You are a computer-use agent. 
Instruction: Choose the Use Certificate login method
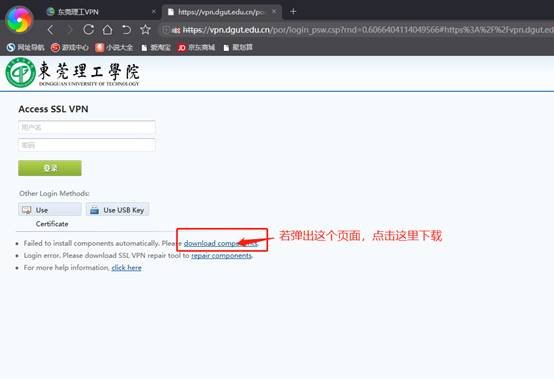point(50,210)
